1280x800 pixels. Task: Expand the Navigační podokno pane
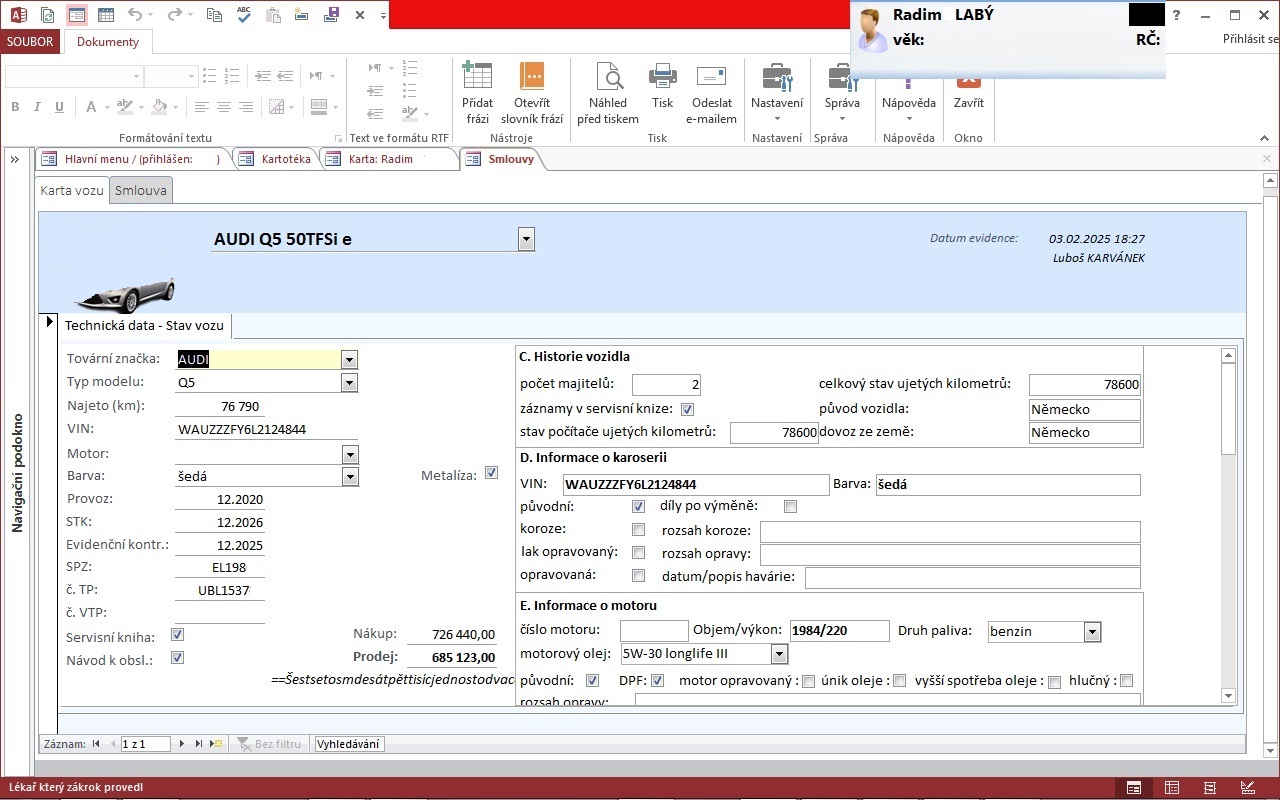(15, 159)
